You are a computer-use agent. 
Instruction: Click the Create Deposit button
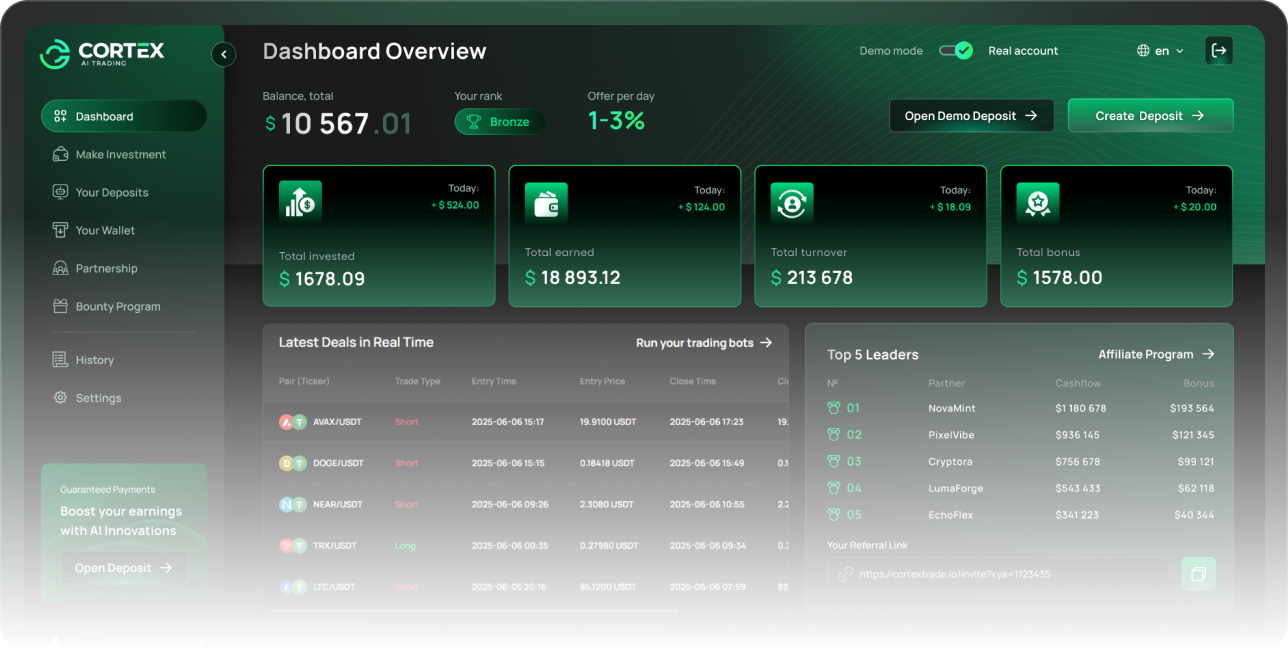click(x=1150, y=115)
